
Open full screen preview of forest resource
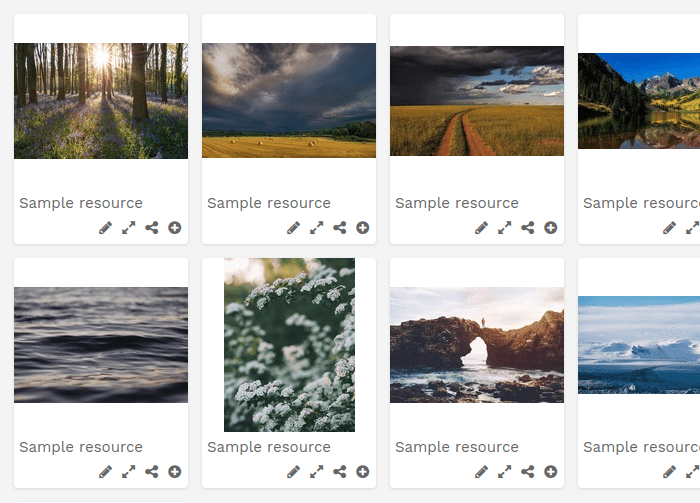(129, 228)
